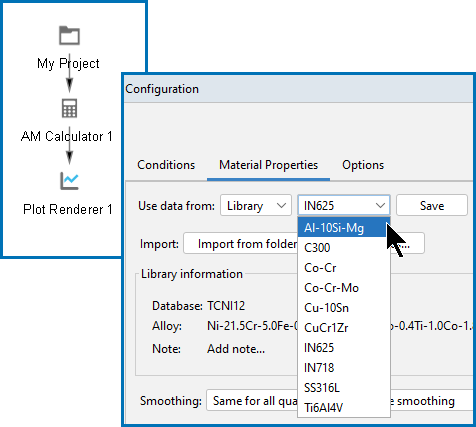Choose Al-10Si-Mg from the list

344,227
